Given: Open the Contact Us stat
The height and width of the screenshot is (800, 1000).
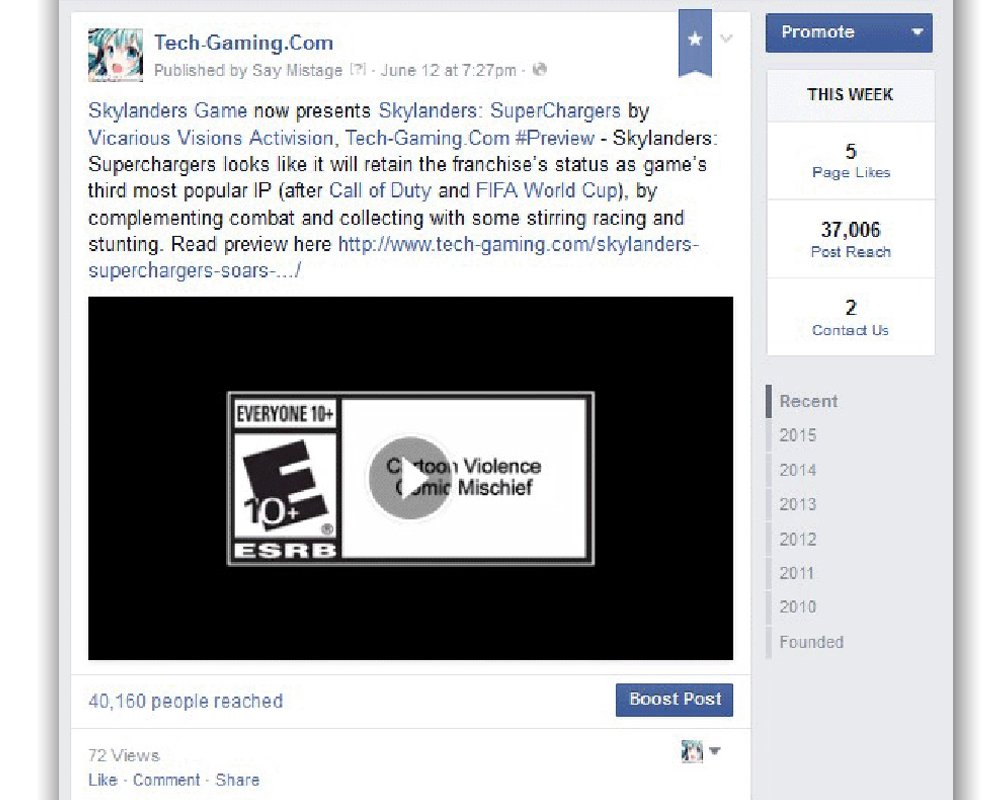Looking at the screenshot, I should 851,318.
